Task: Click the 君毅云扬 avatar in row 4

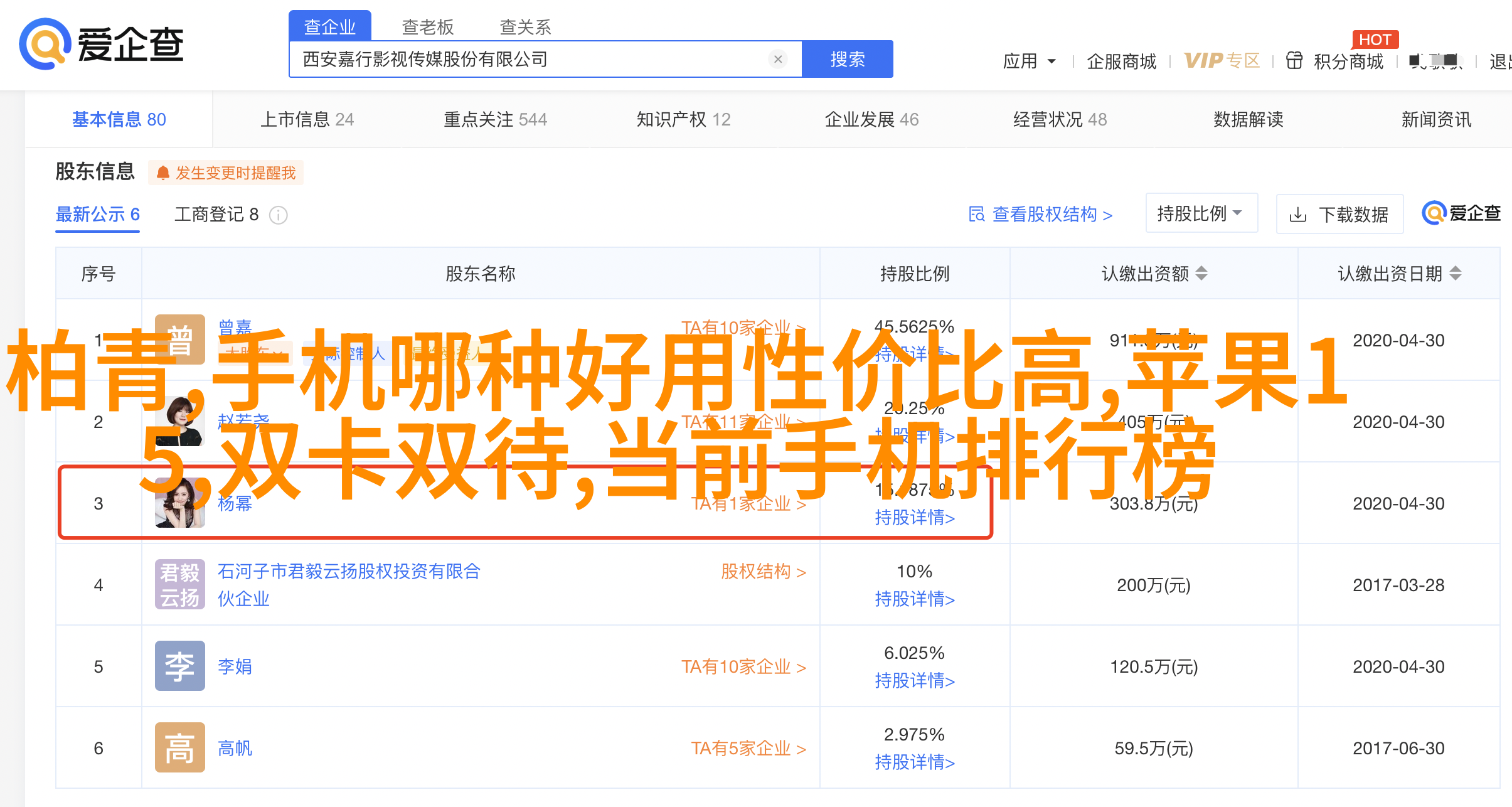Action: (x=180, y=584)
